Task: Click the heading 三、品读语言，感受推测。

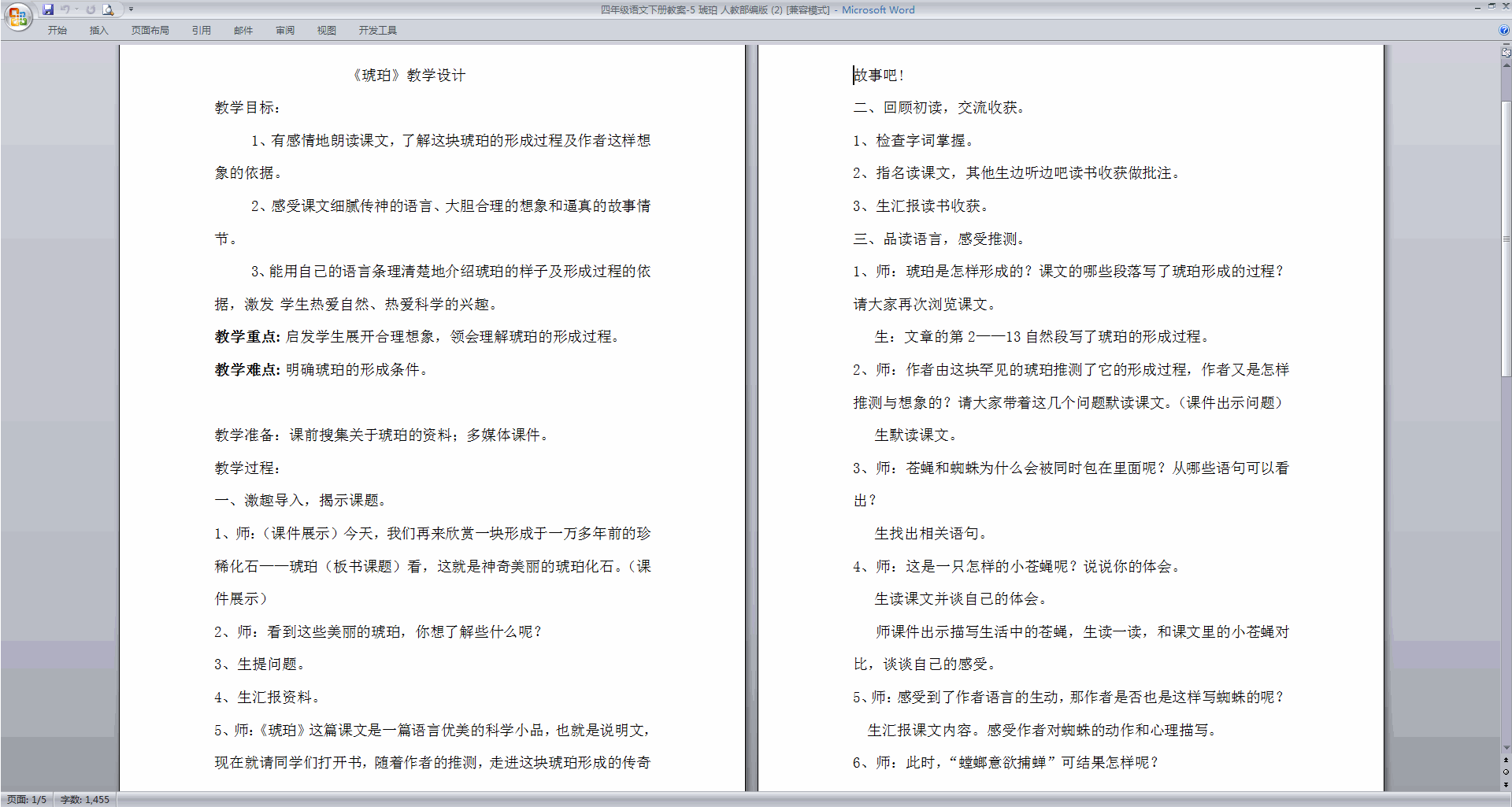Action: [940, 239]
